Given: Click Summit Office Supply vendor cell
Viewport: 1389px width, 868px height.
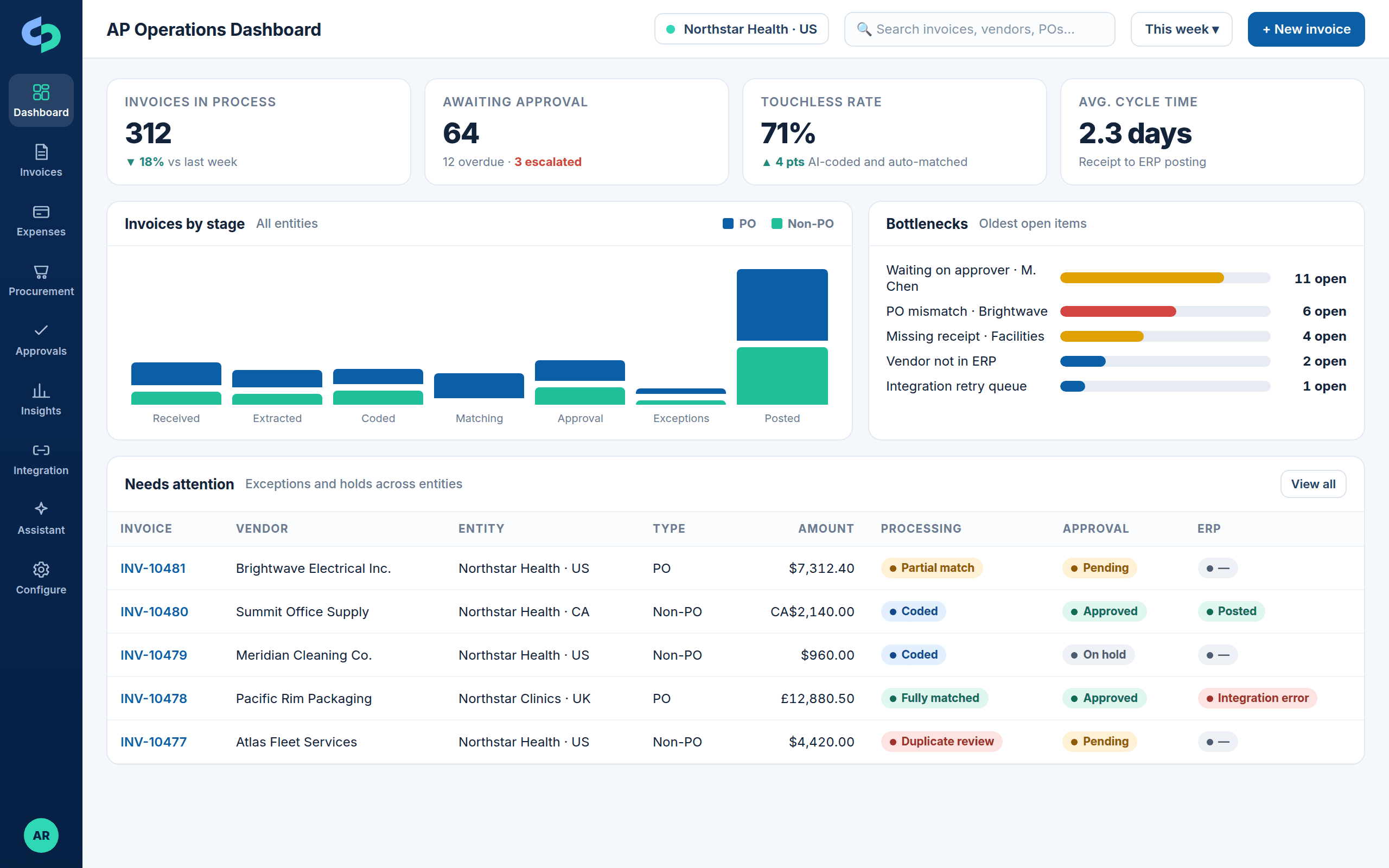Looking at the screenshot, I should coord(302,612).
